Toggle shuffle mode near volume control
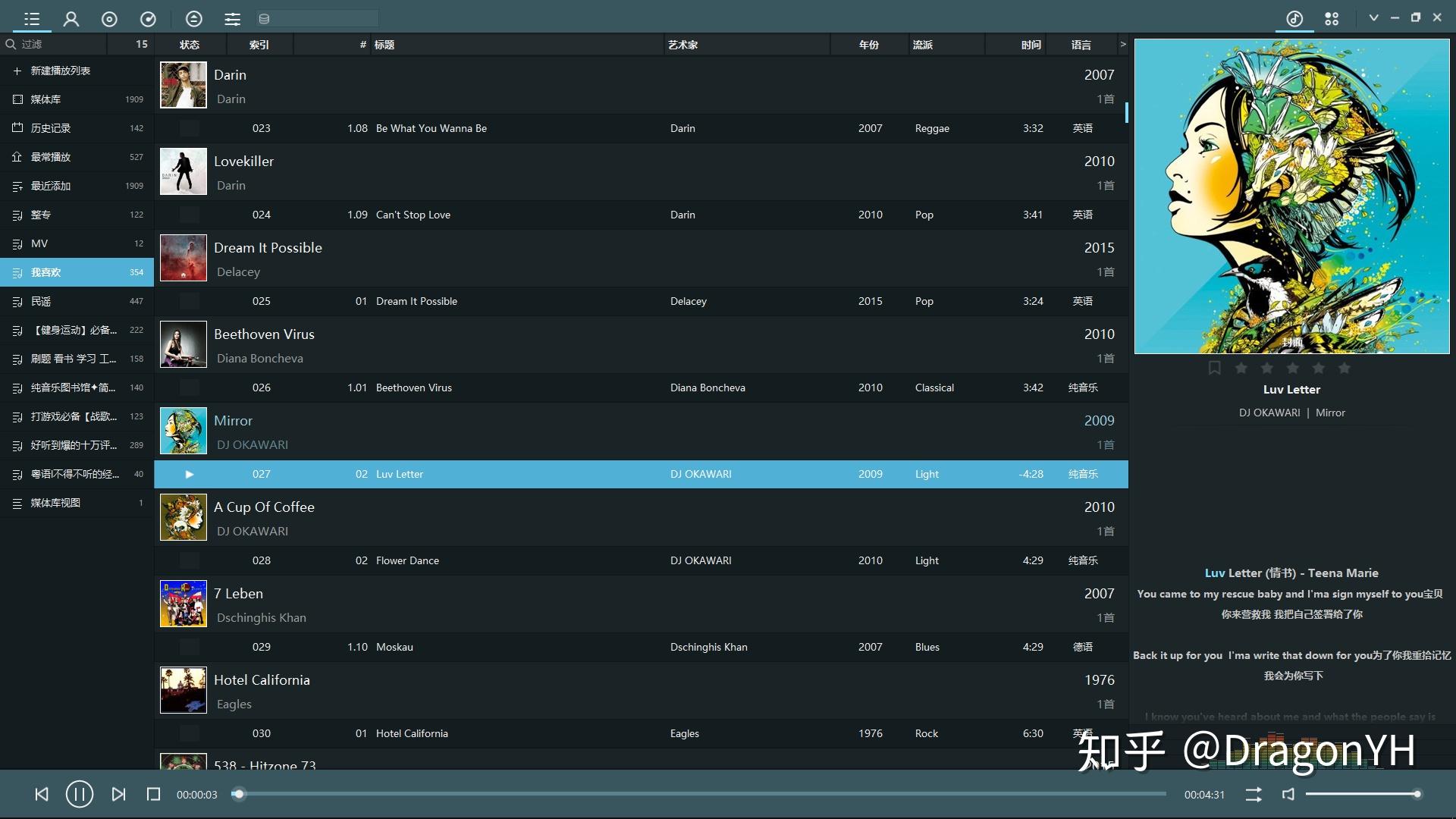 (1253, 794)
